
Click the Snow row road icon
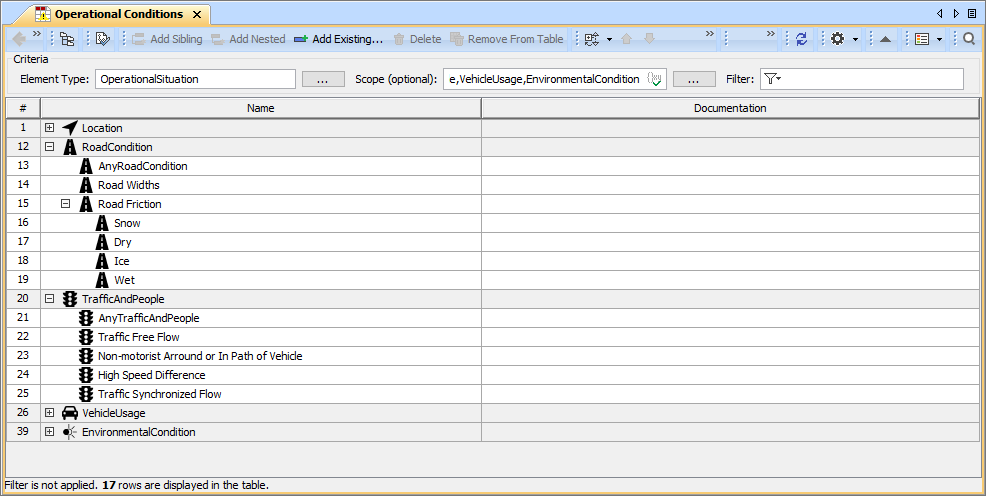coord(102,223)
